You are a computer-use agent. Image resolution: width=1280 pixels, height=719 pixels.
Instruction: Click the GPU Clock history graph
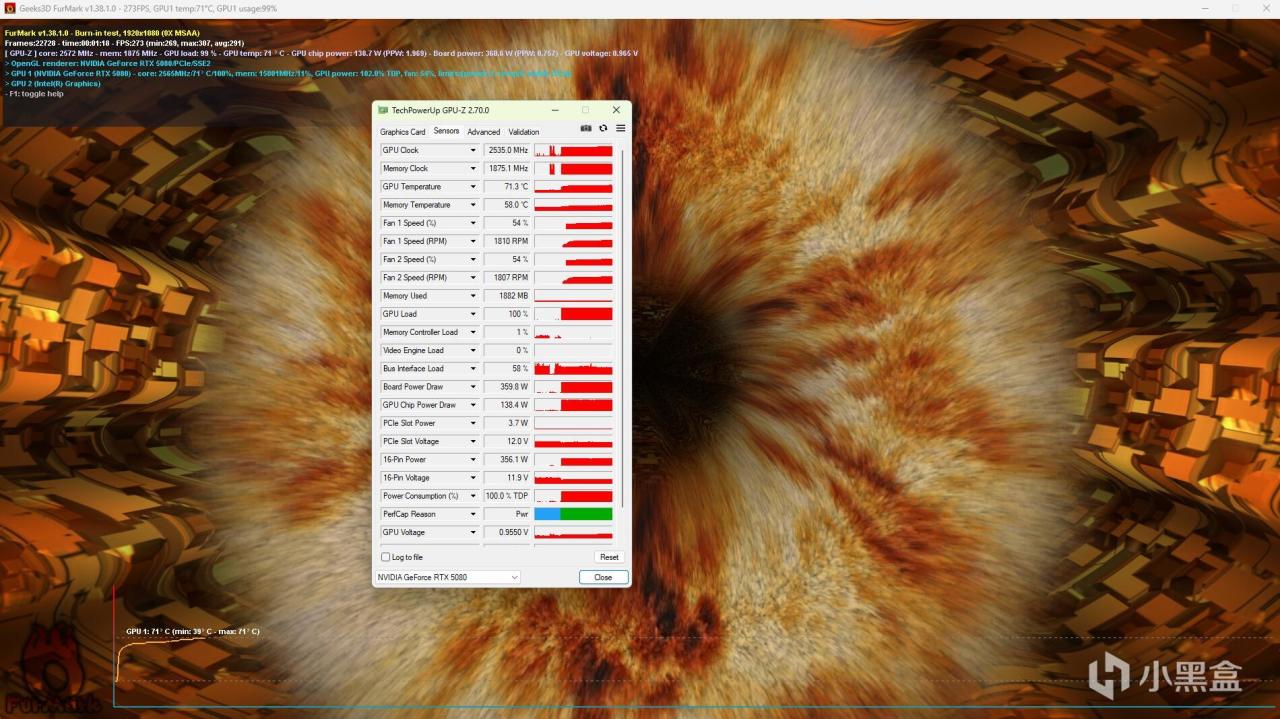point(573,150)
